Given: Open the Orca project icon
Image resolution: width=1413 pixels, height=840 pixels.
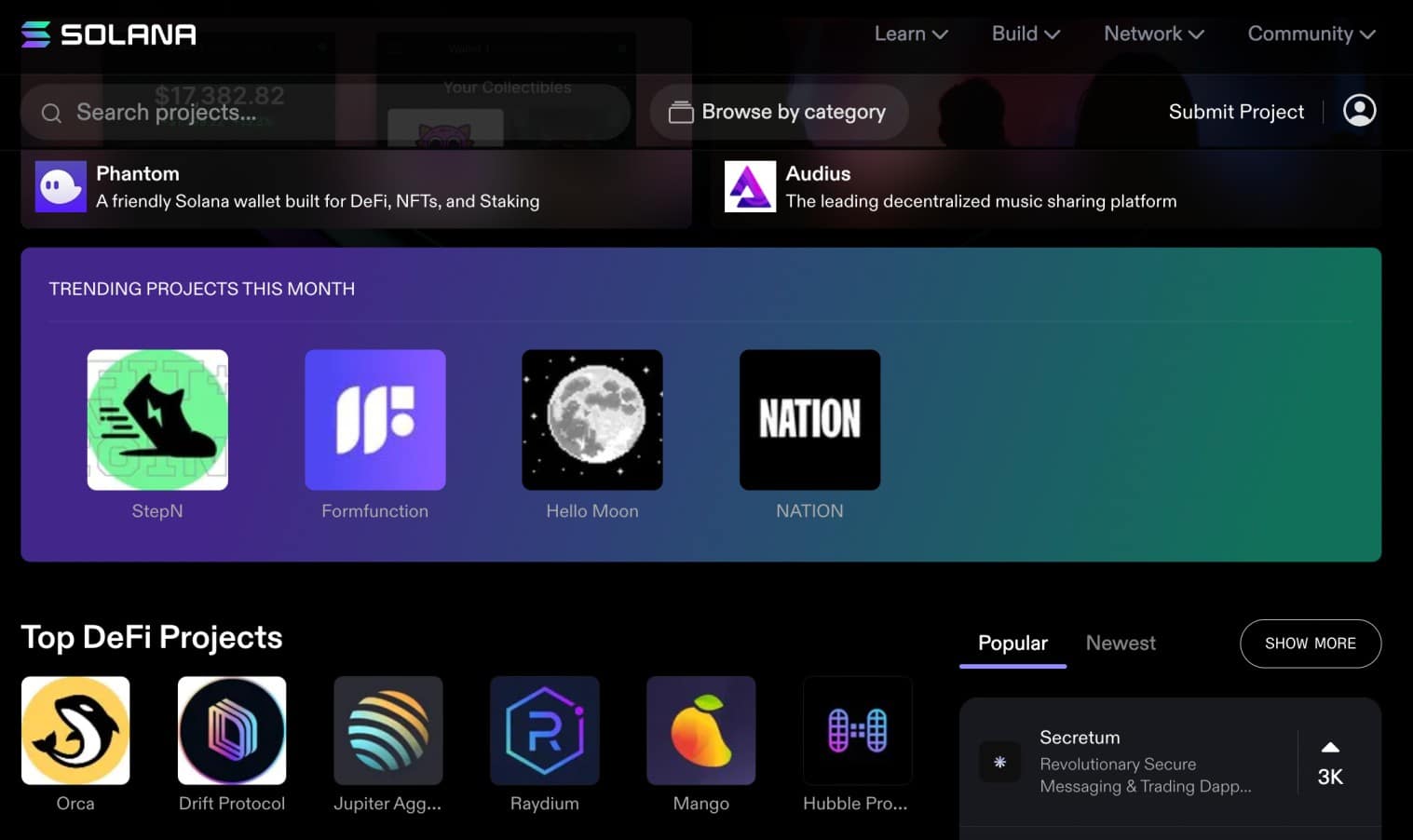Looking at the screenshot, I should click(x=75, y=730).
